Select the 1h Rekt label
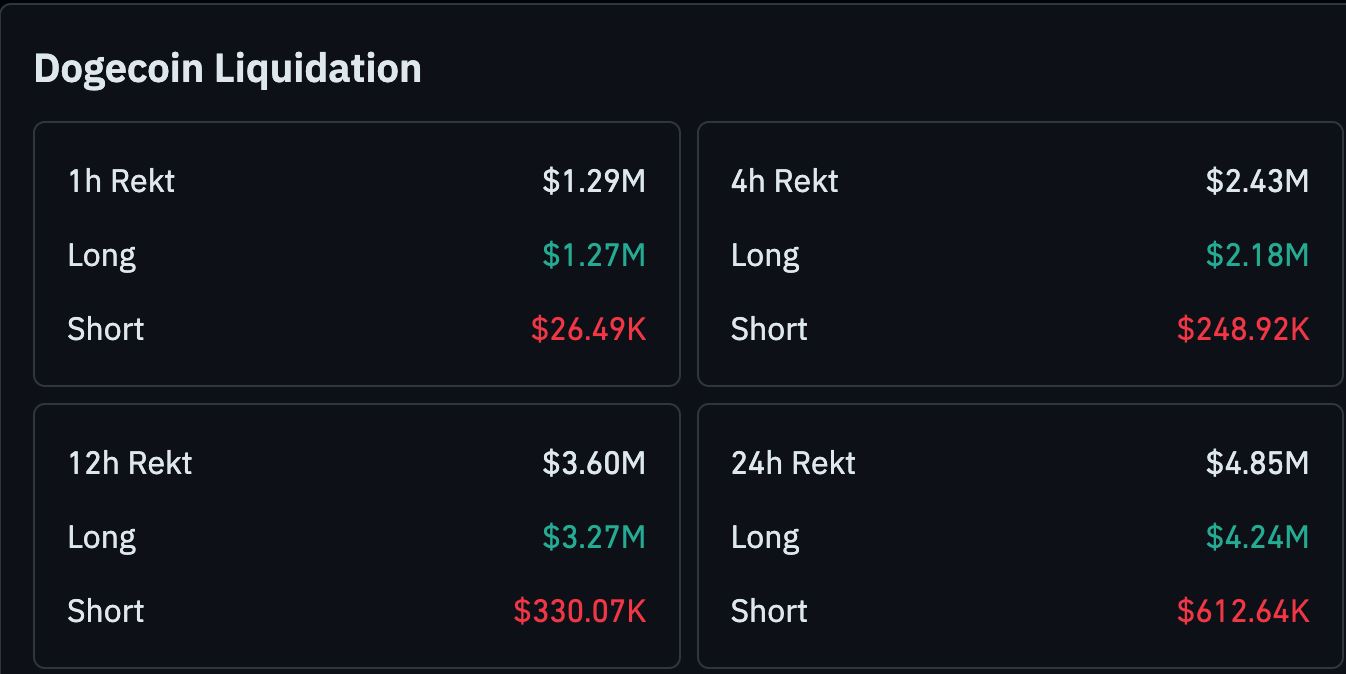1346x674 pixels. tap(121, 181)
